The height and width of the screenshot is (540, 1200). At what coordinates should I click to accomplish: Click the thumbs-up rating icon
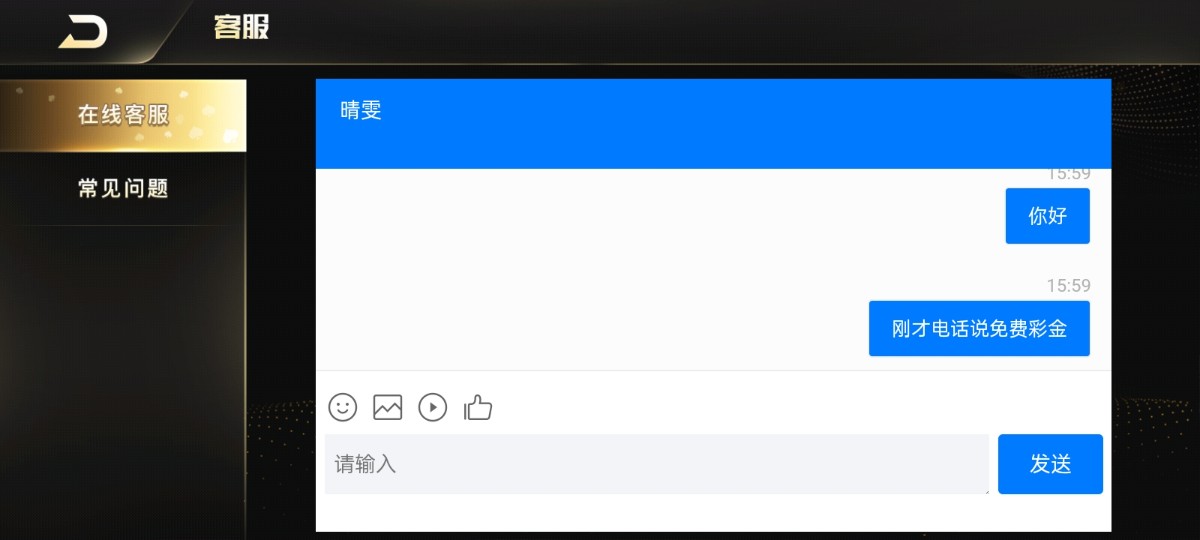pyautogui.click(x=478, y=407)
